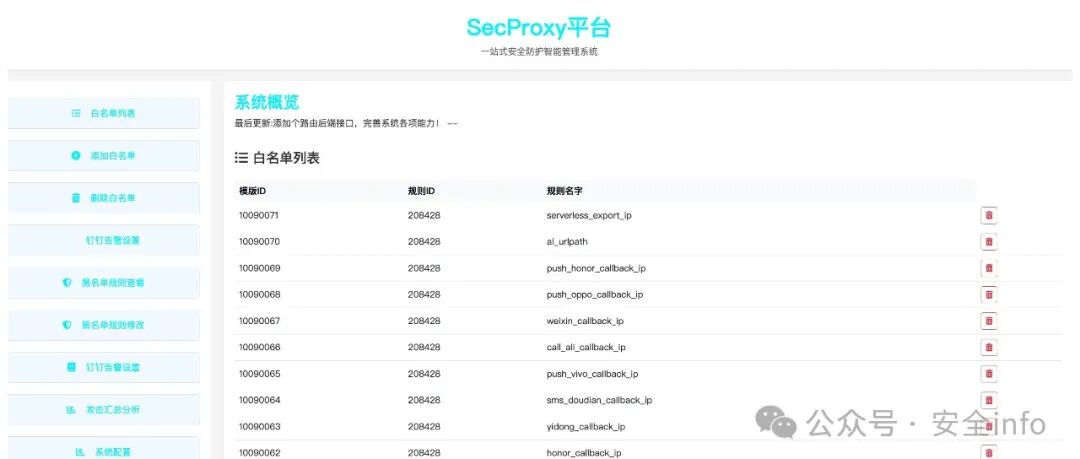Click the 规则名字 column header
1080x459 pixels.
(x=565, y=190)
